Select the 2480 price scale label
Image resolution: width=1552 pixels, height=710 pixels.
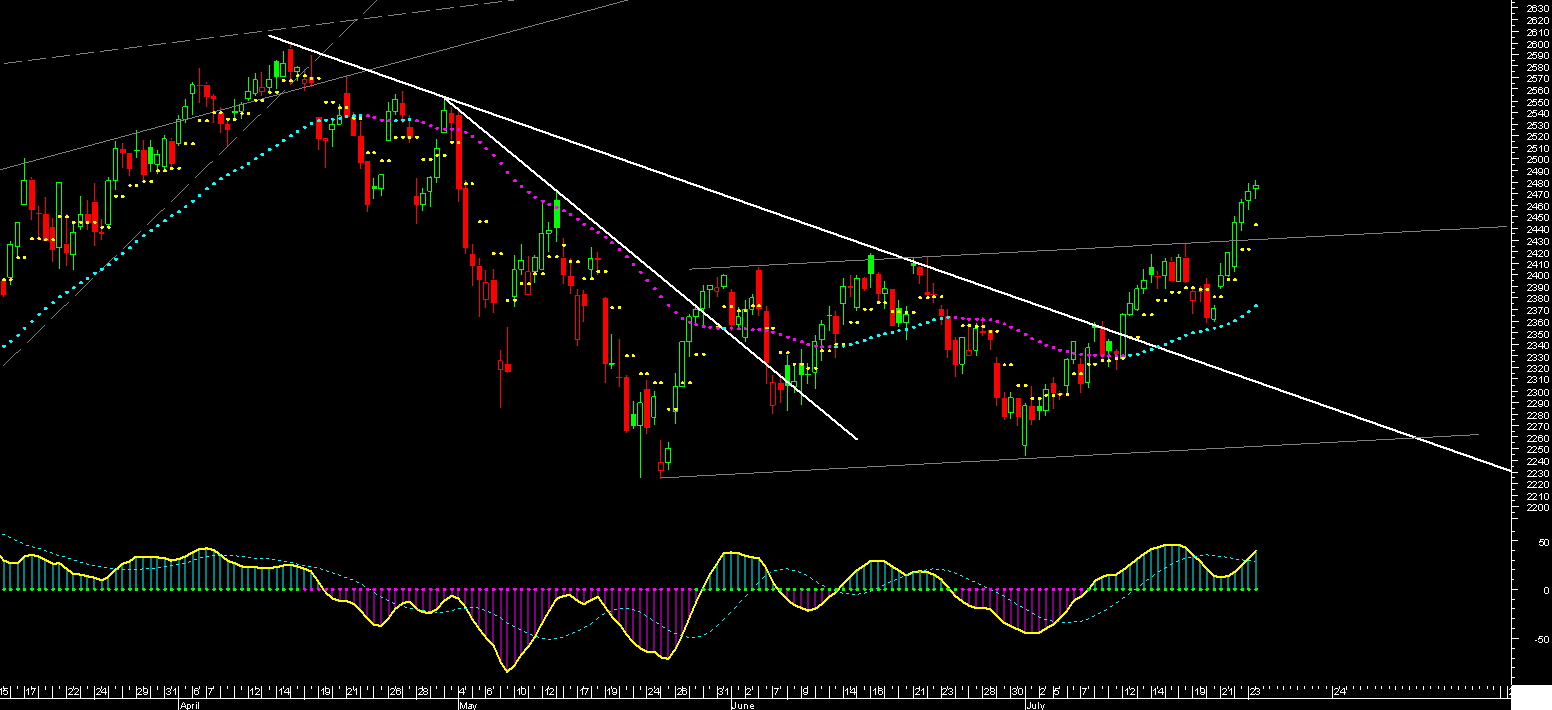pyautogui.click(x=1537, y=184)
